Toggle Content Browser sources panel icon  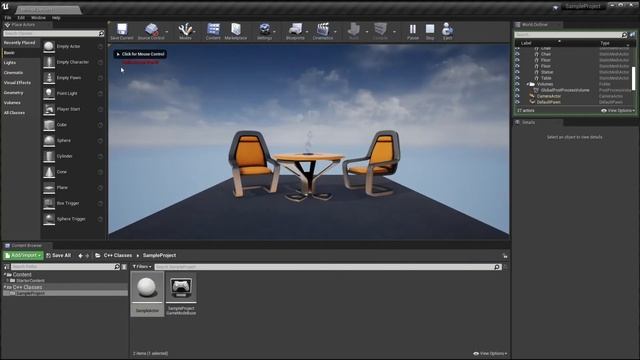[x=6, y=267]
